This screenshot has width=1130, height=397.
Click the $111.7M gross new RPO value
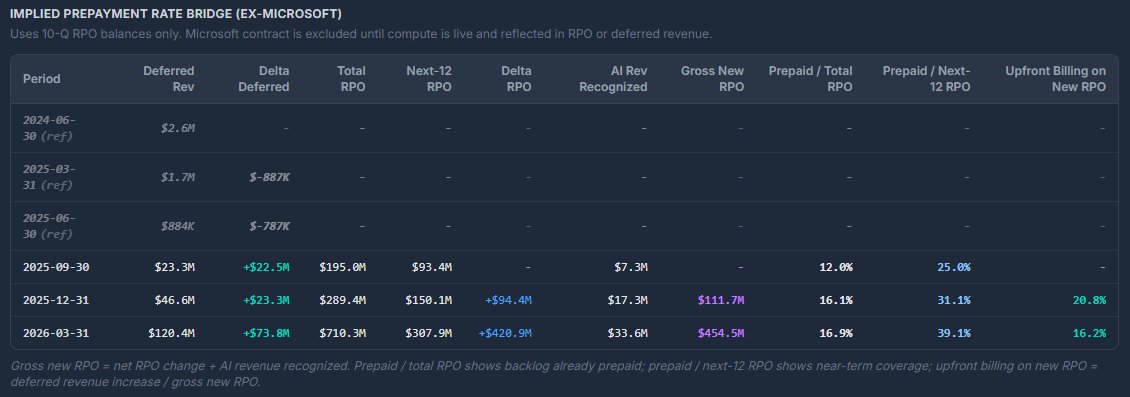pyautogui.click(x=721, y=300)
